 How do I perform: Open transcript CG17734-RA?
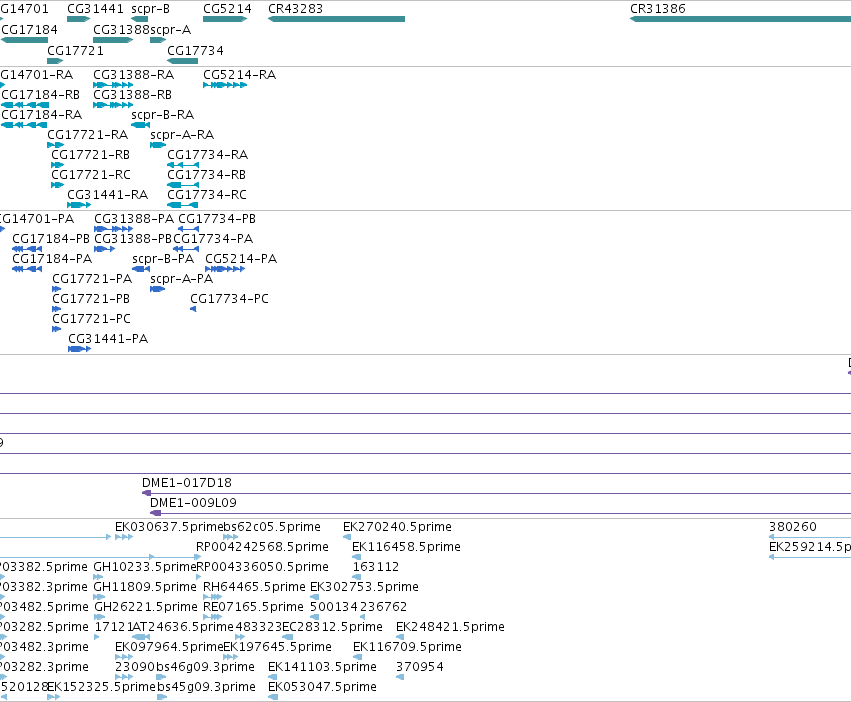[x=207, y=155]
